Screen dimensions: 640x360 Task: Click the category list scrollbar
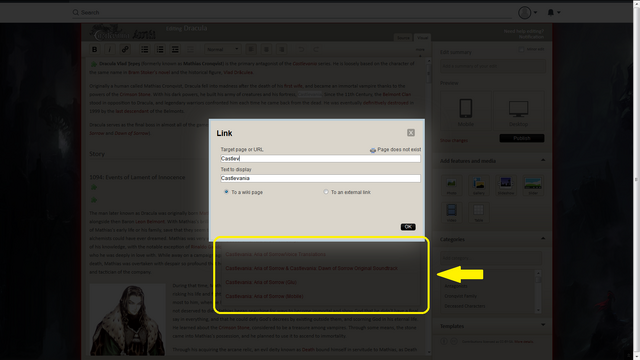tap(538, 291)
